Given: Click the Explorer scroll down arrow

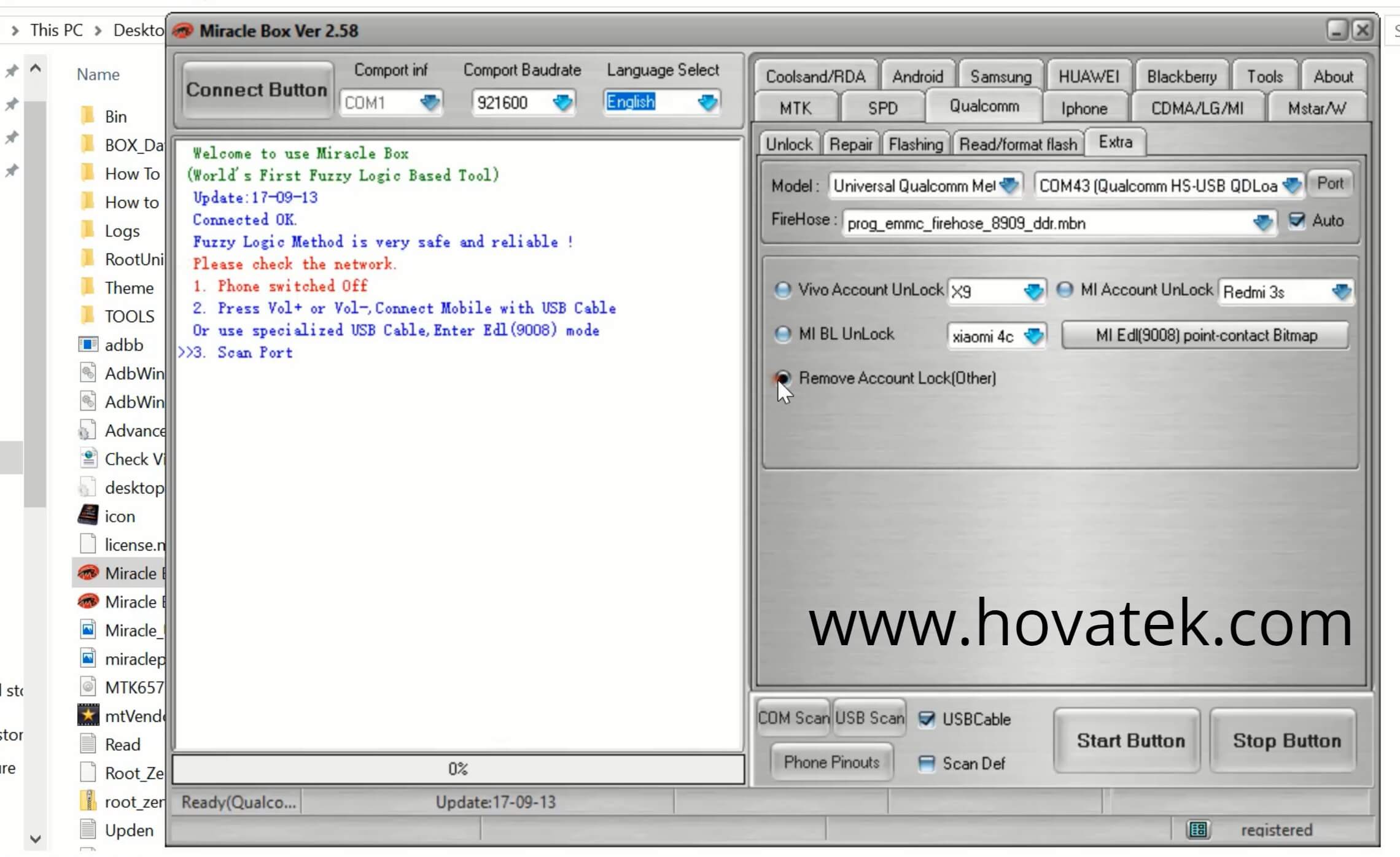Looking at the screenshot, I should [36, 838].
